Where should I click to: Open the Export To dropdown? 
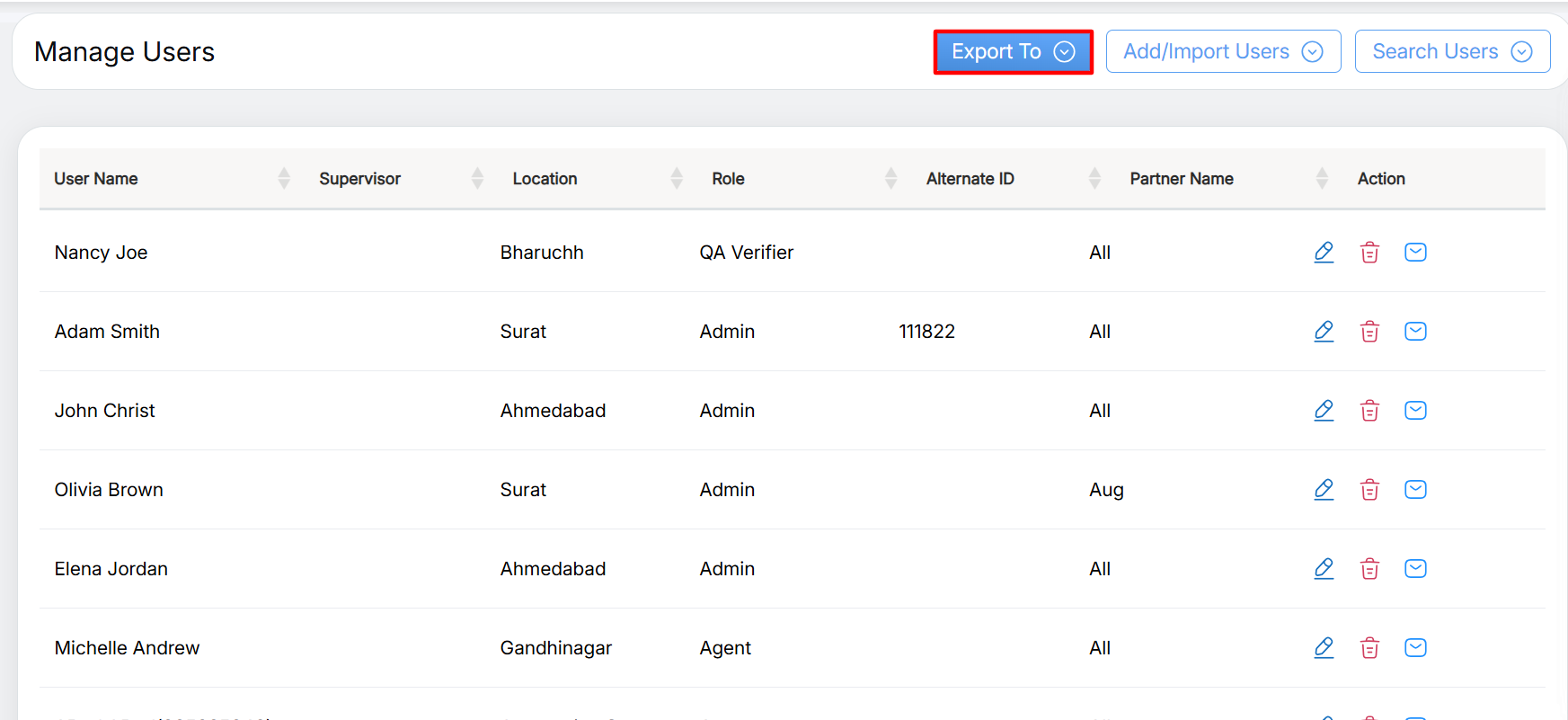1013,52
